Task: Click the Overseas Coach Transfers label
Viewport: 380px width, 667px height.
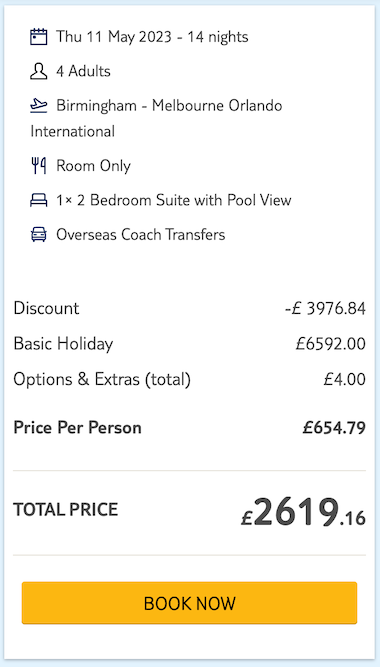Action: tap(140, 234)
